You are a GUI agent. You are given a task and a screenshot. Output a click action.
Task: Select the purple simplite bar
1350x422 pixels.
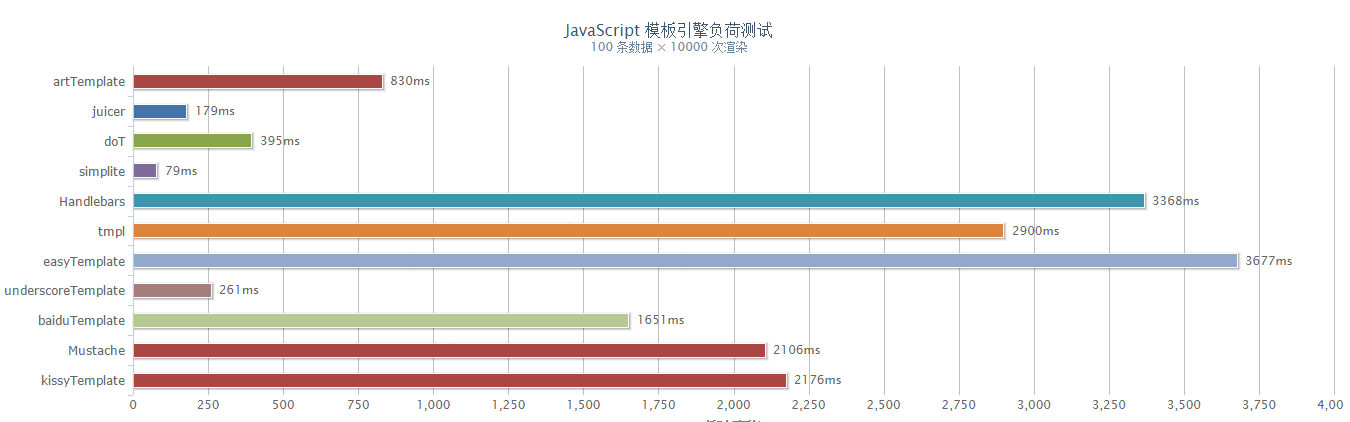[144, 171]
